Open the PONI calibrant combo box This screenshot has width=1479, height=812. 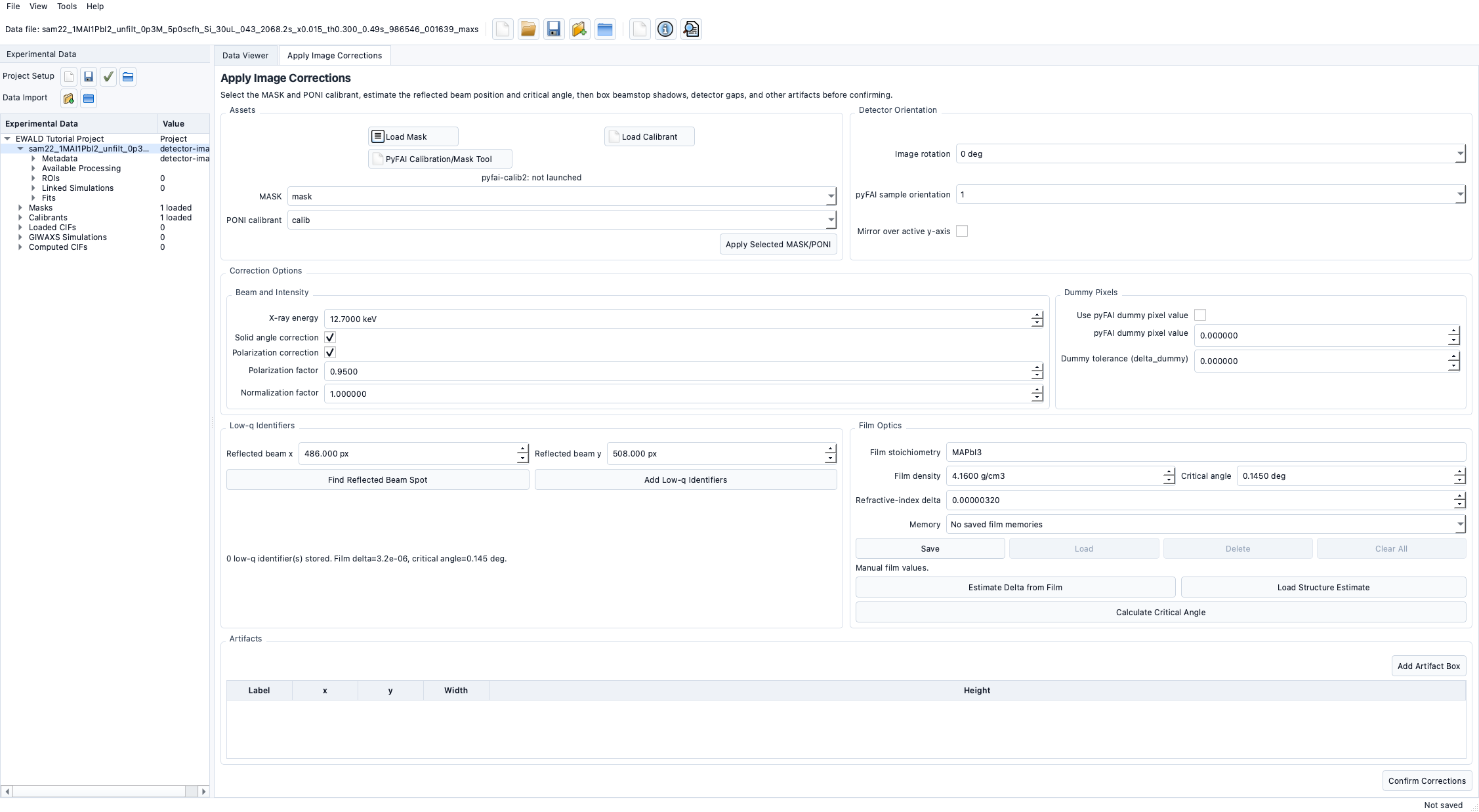(562, 220)
